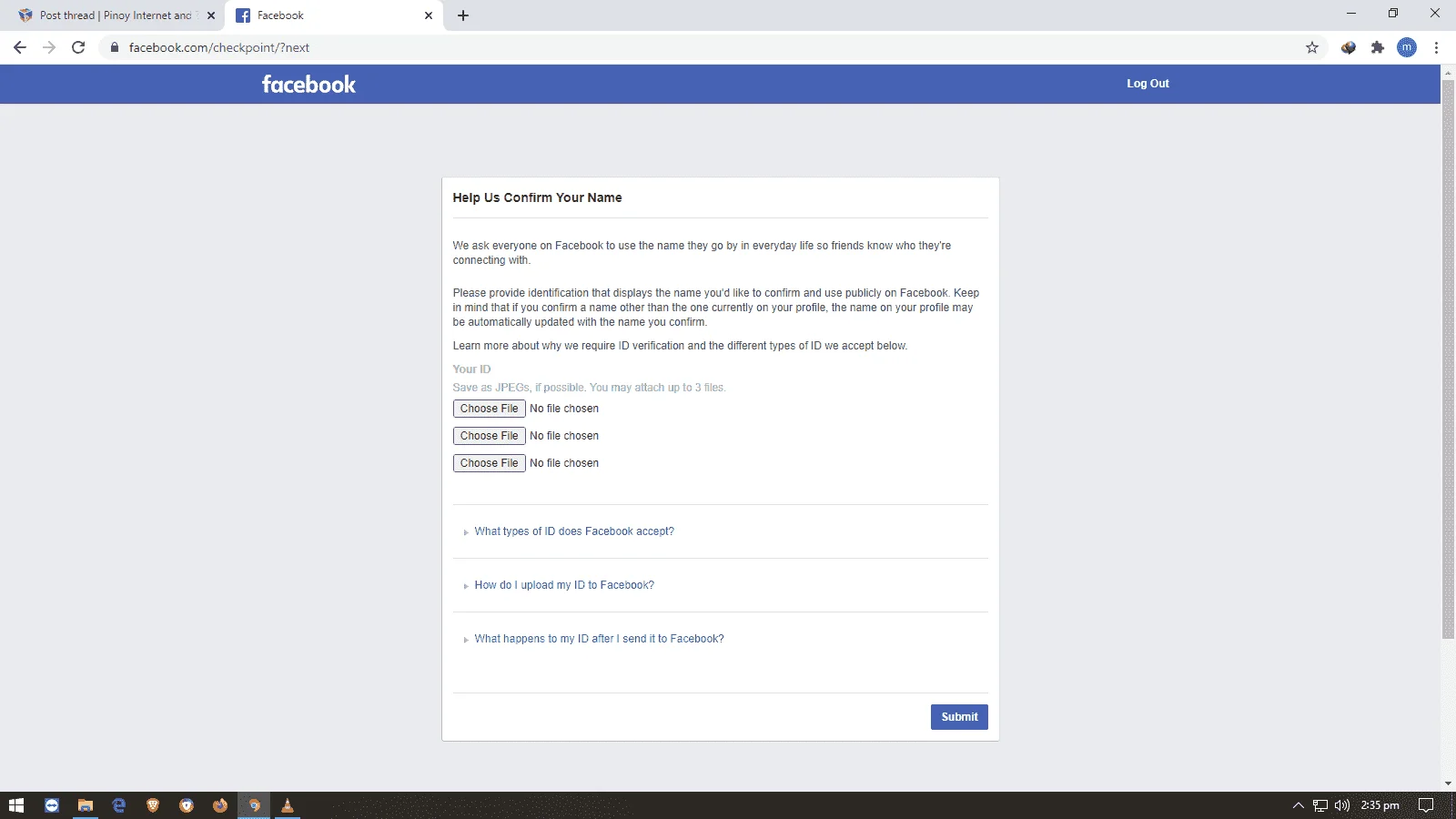View site information via the padlock icon

click(115, 47)
